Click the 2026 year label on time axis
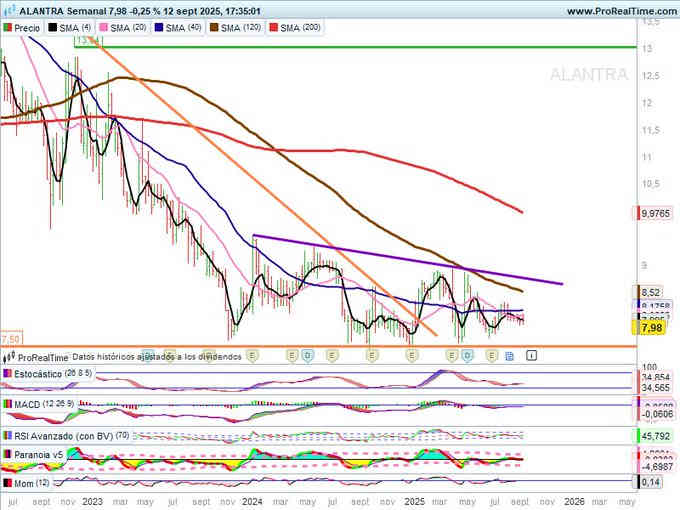Viewport: 680px width, 510px height. coord(574,502)
